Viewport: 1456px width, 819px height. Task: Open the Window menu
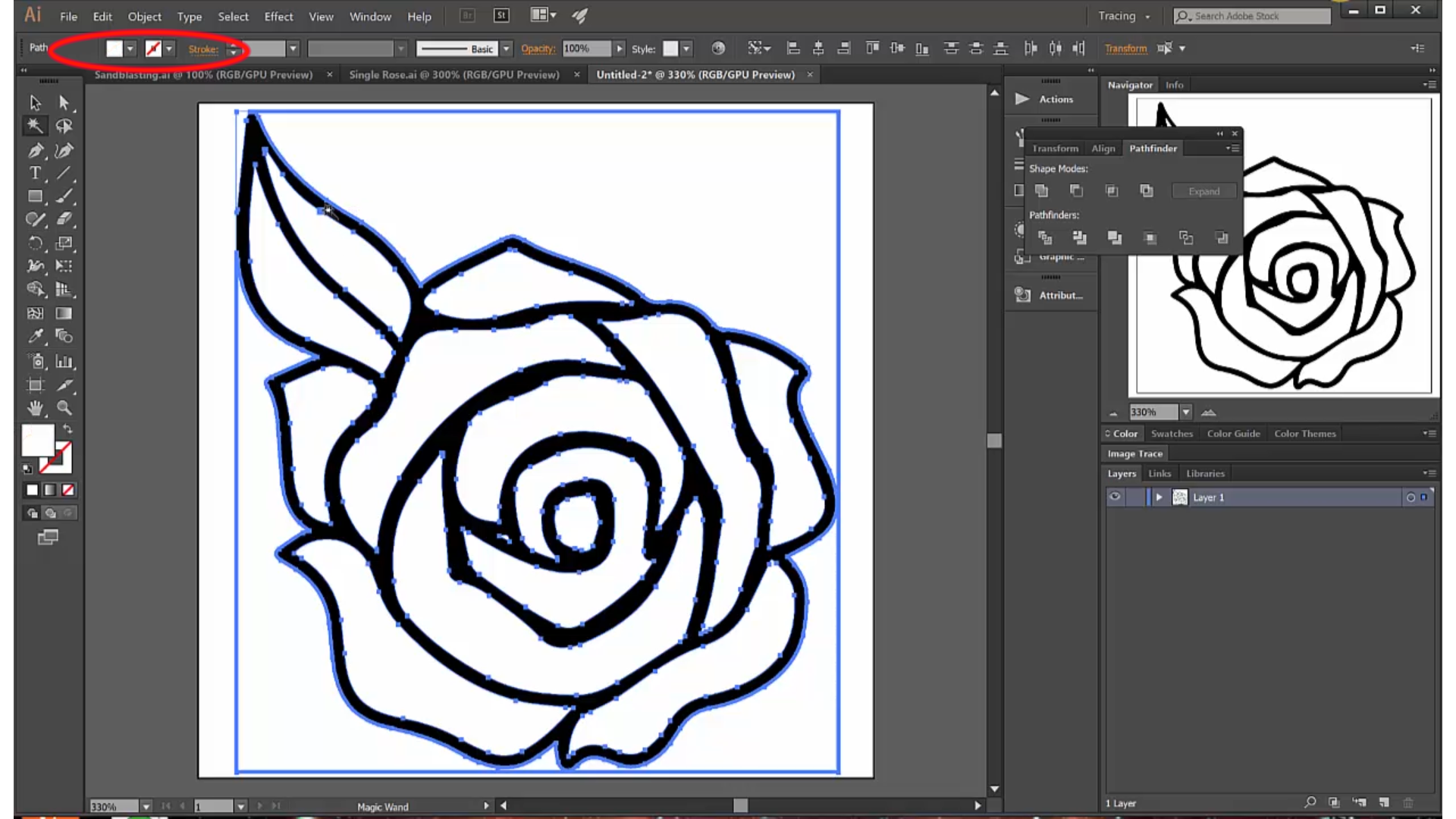pyautogui.click(x=370, y=16)
